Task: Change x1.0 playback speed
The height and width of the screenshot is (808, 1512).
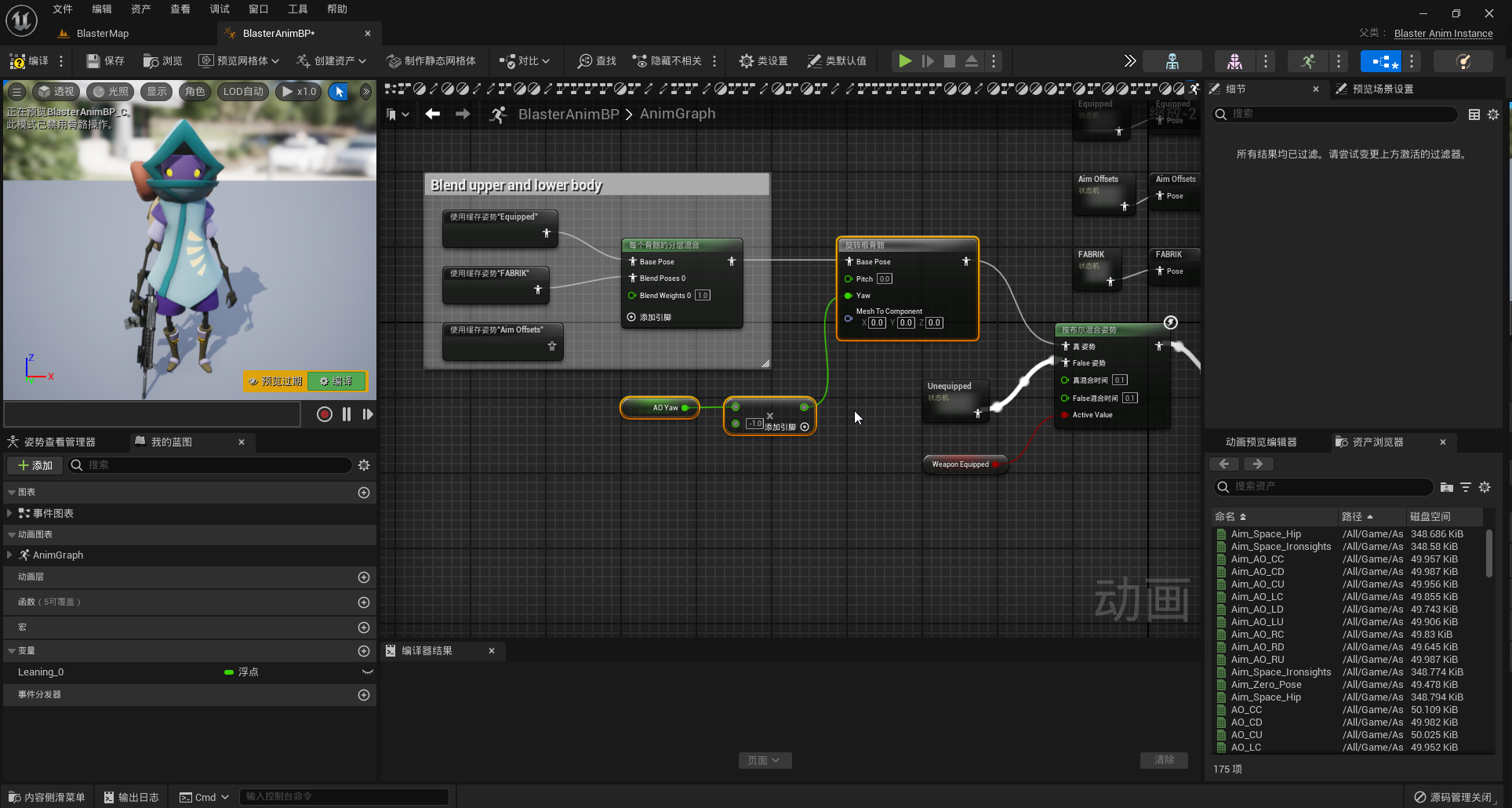Action: [299, 92]
